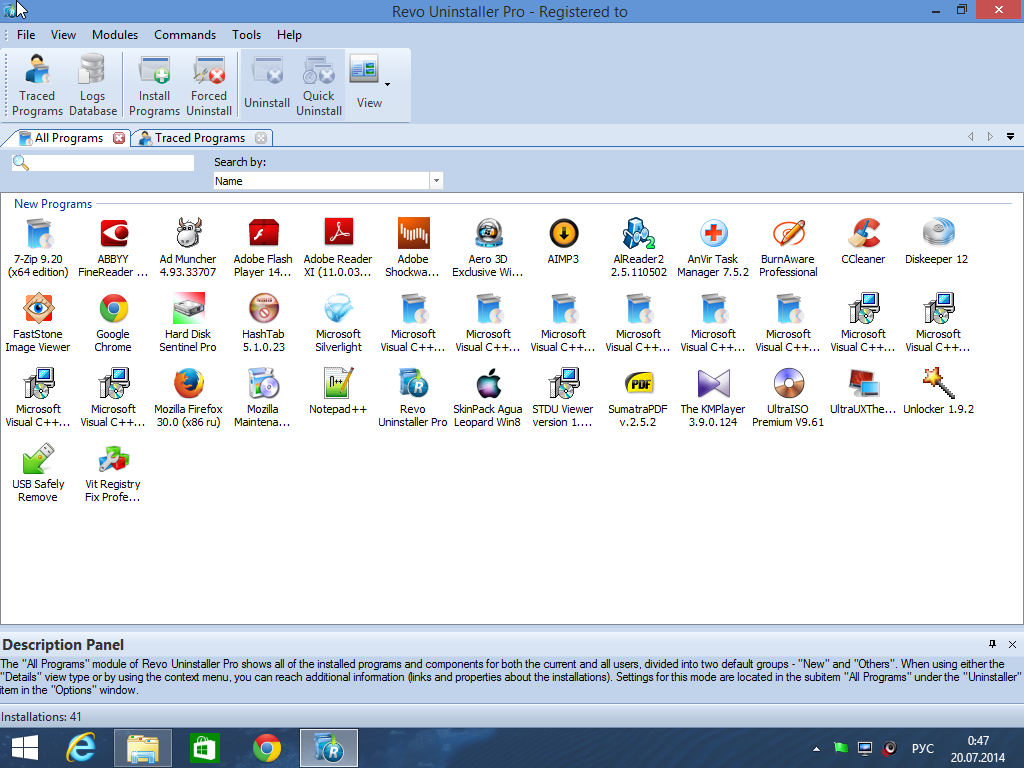Open the File menu
The height and width of the screenshot is (768, 1024).
click(26, 35)
